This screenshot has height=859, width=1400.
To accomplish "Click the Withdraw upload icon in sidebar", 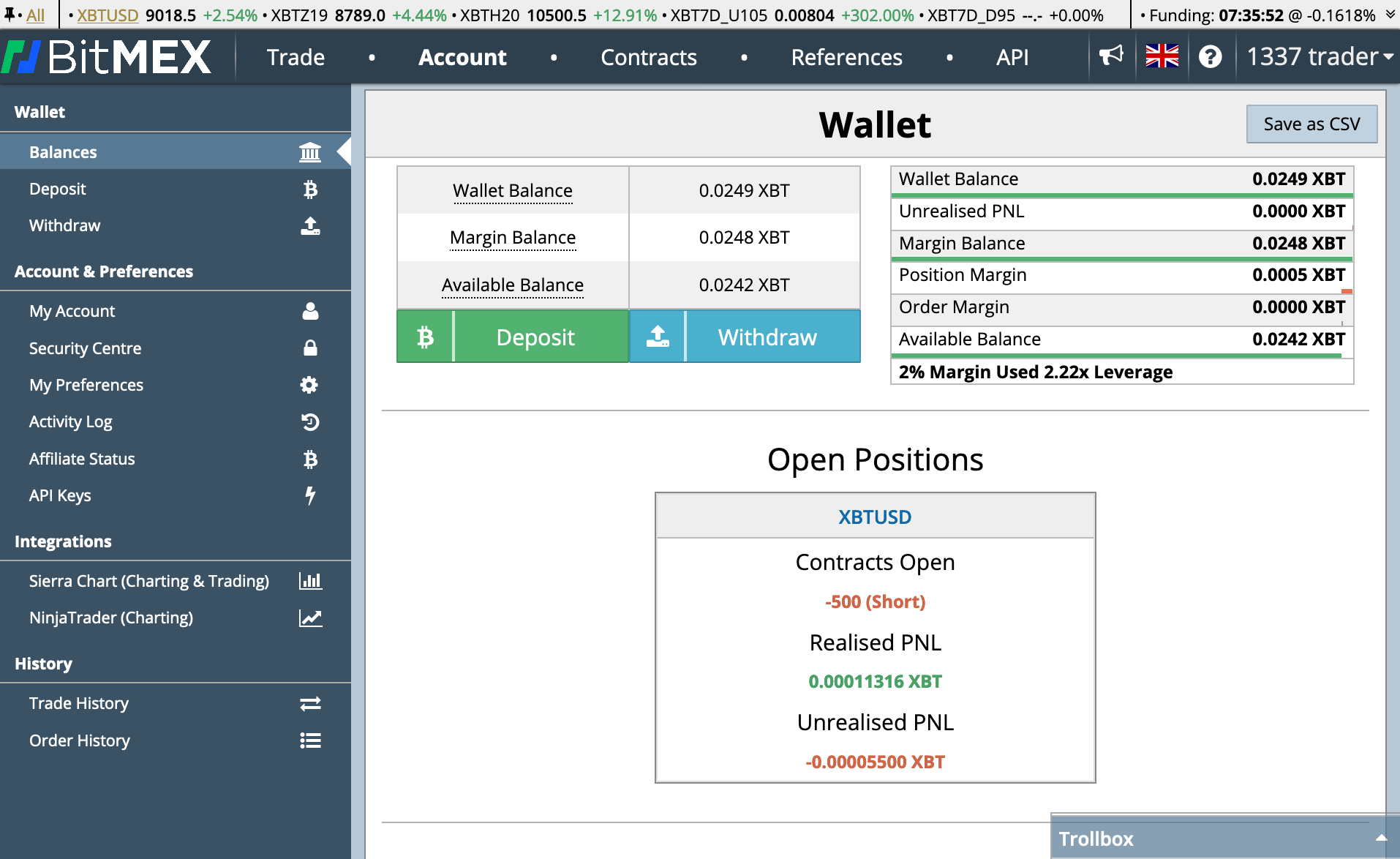I will tap(310, 226).
